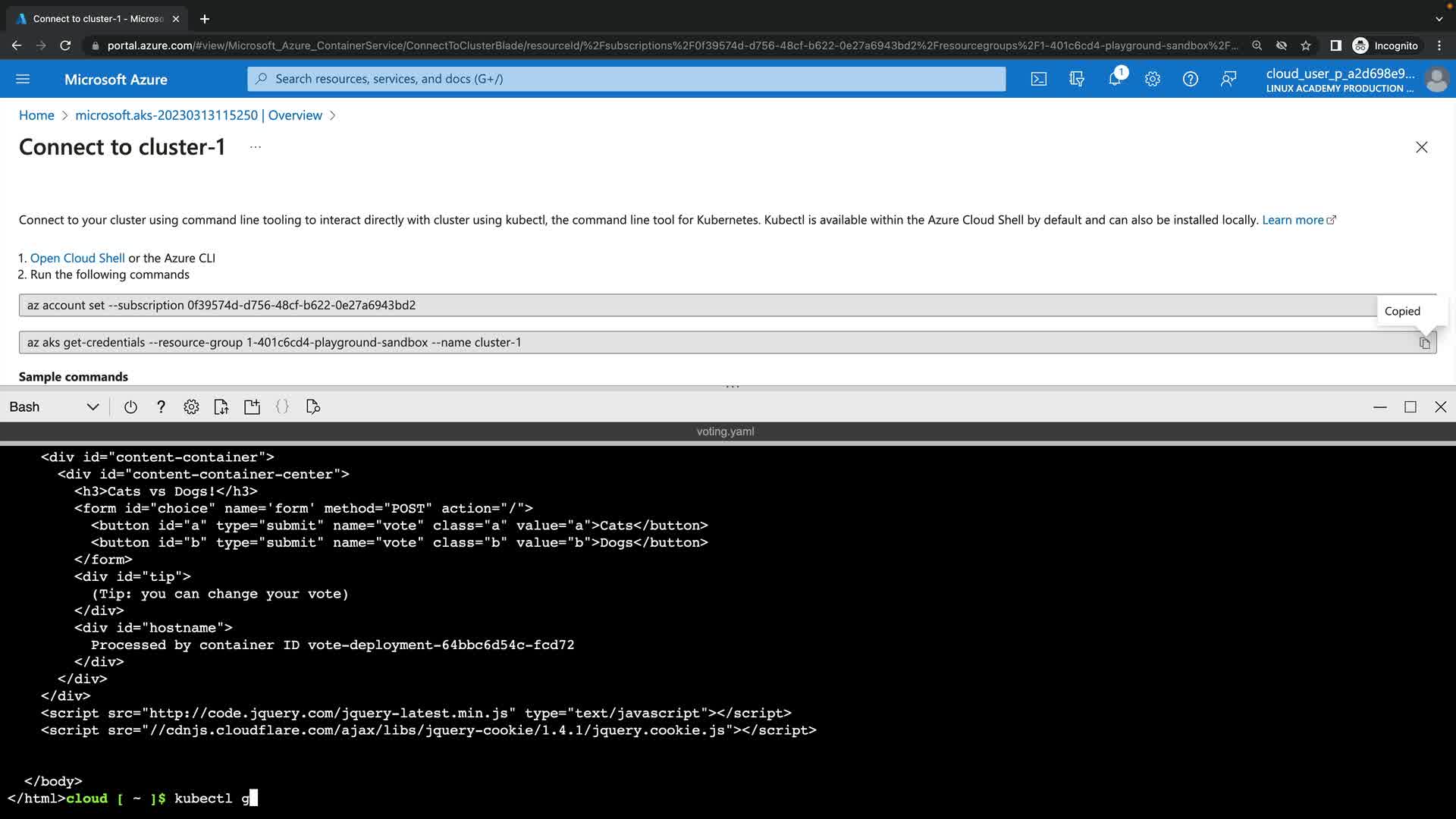Screen dimensions: 1456x819
Task: Click the Feedback icon in Azure header
Action: tap(1228, 79)
